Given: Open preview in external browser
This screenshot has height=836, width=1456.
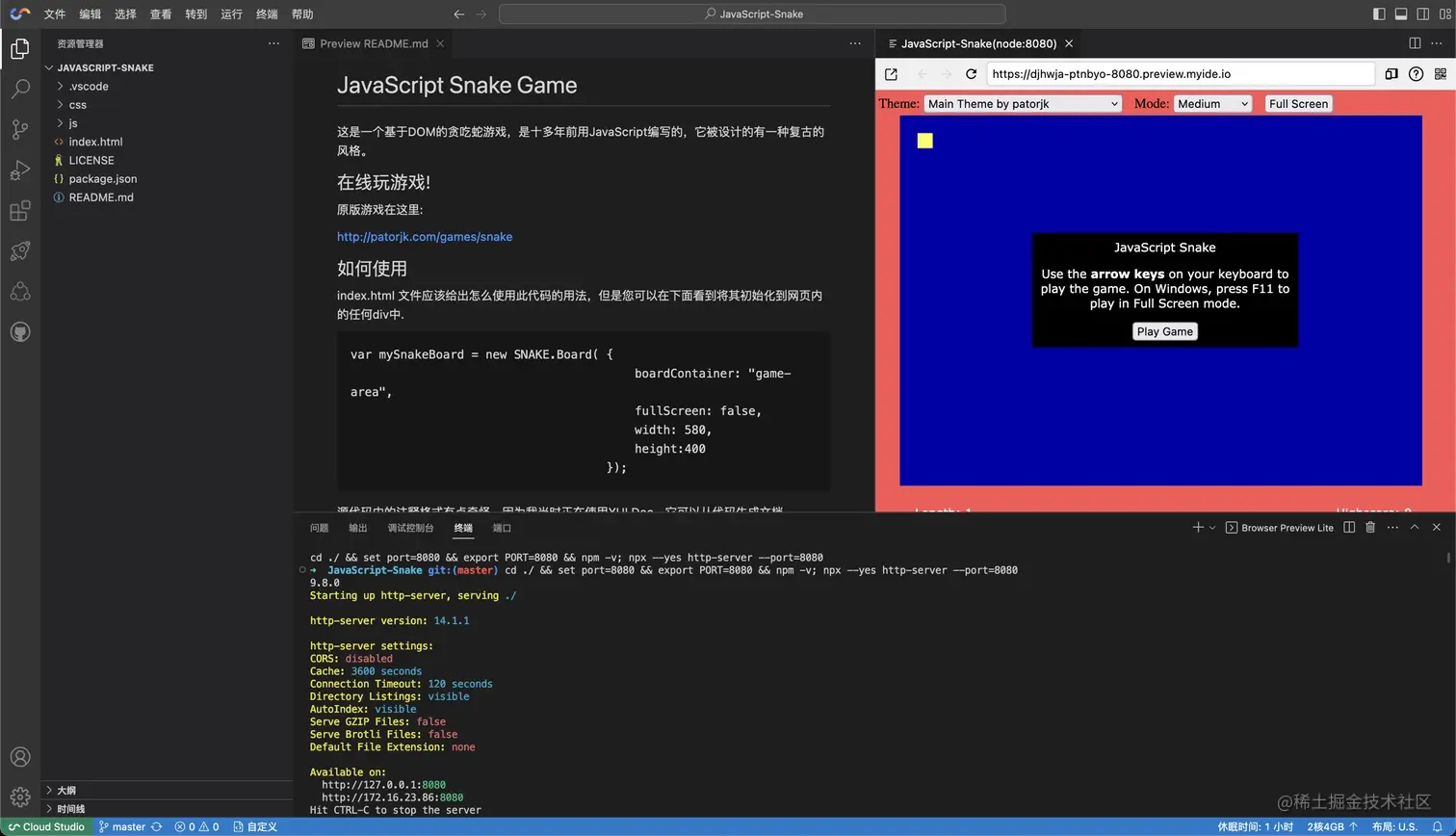Looking at the screenshot, I should coord(891,74).
